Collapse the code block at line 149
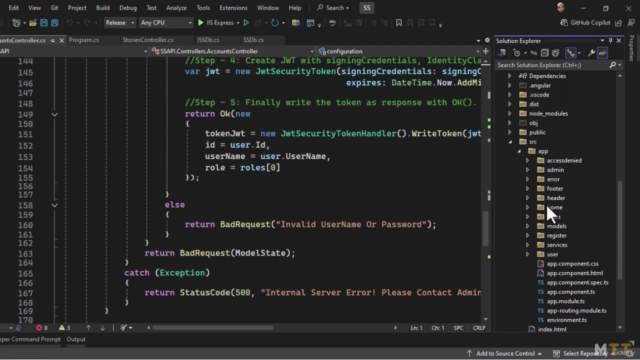 (54, 115)
